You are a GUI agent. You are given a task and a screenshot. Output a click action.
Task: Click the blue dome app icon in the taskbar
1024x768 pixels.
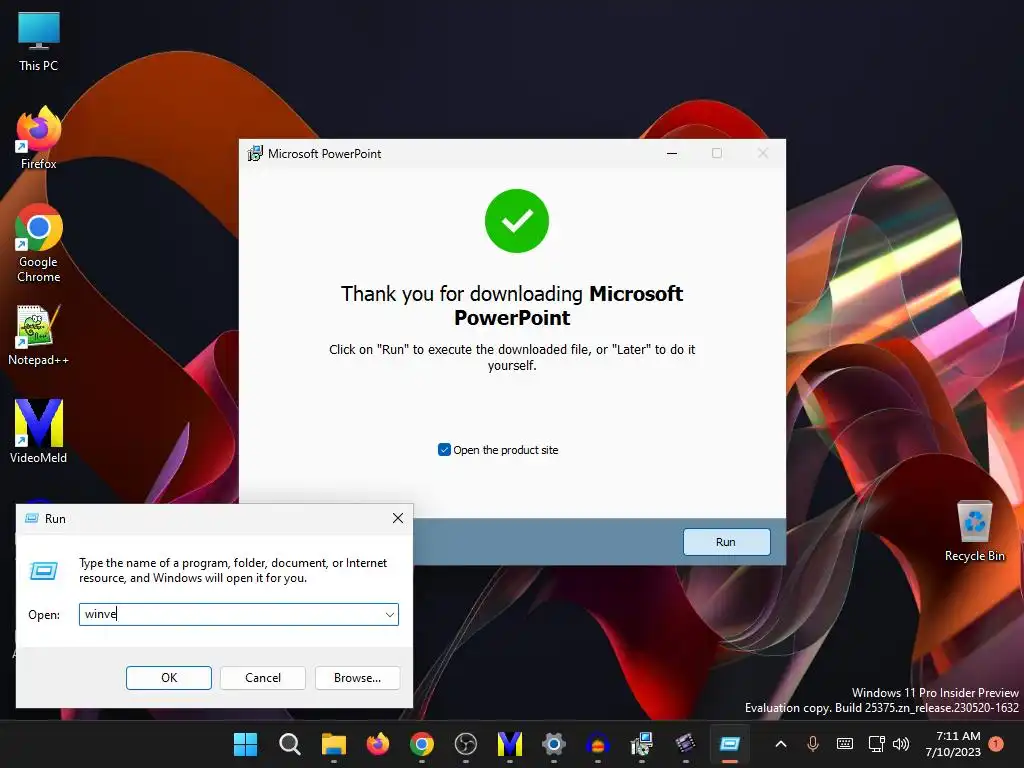click(x=598, y=744)
